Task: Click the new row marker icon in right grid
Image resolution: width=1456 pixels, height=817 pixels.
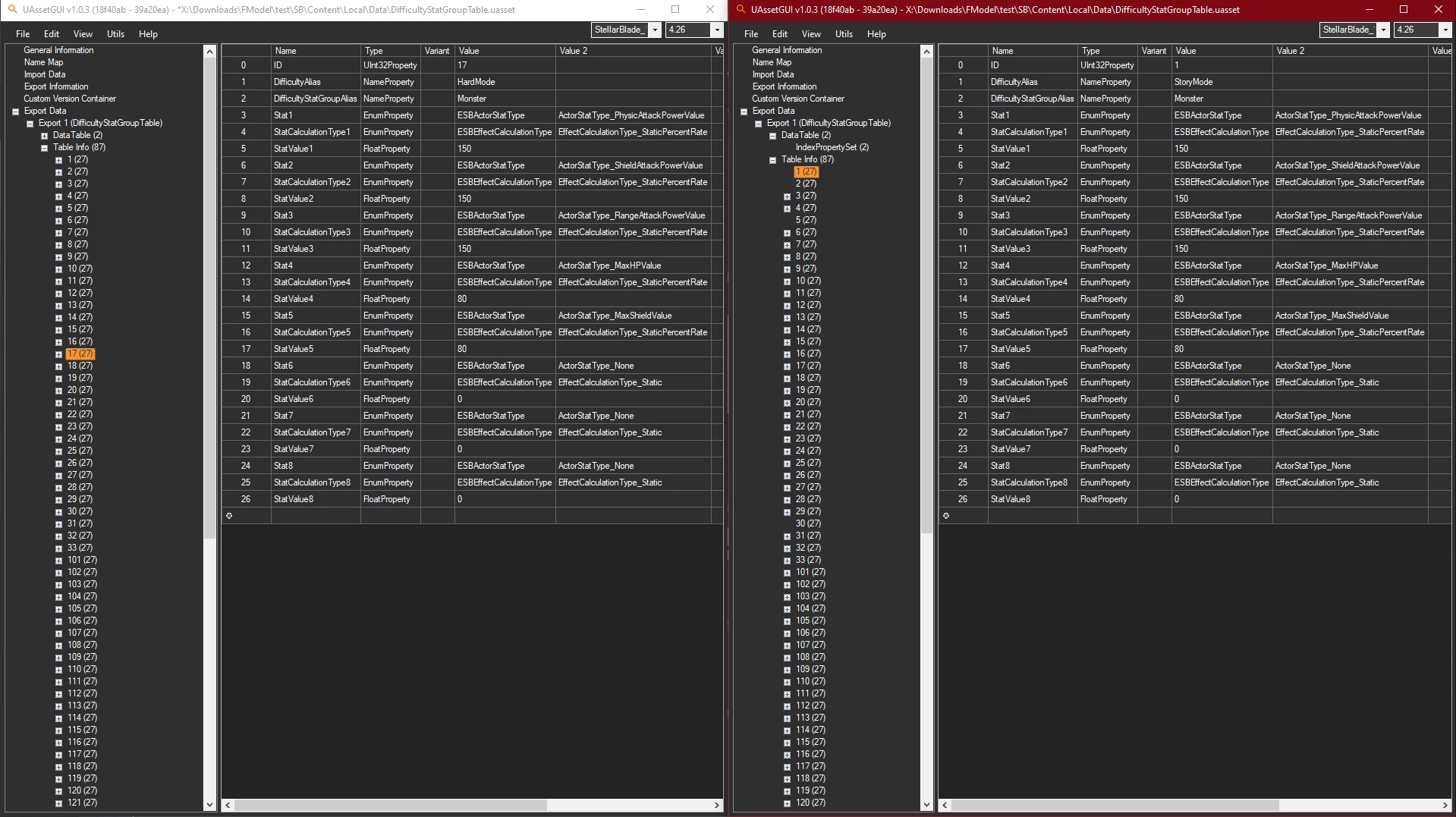Action: (946, 516)
